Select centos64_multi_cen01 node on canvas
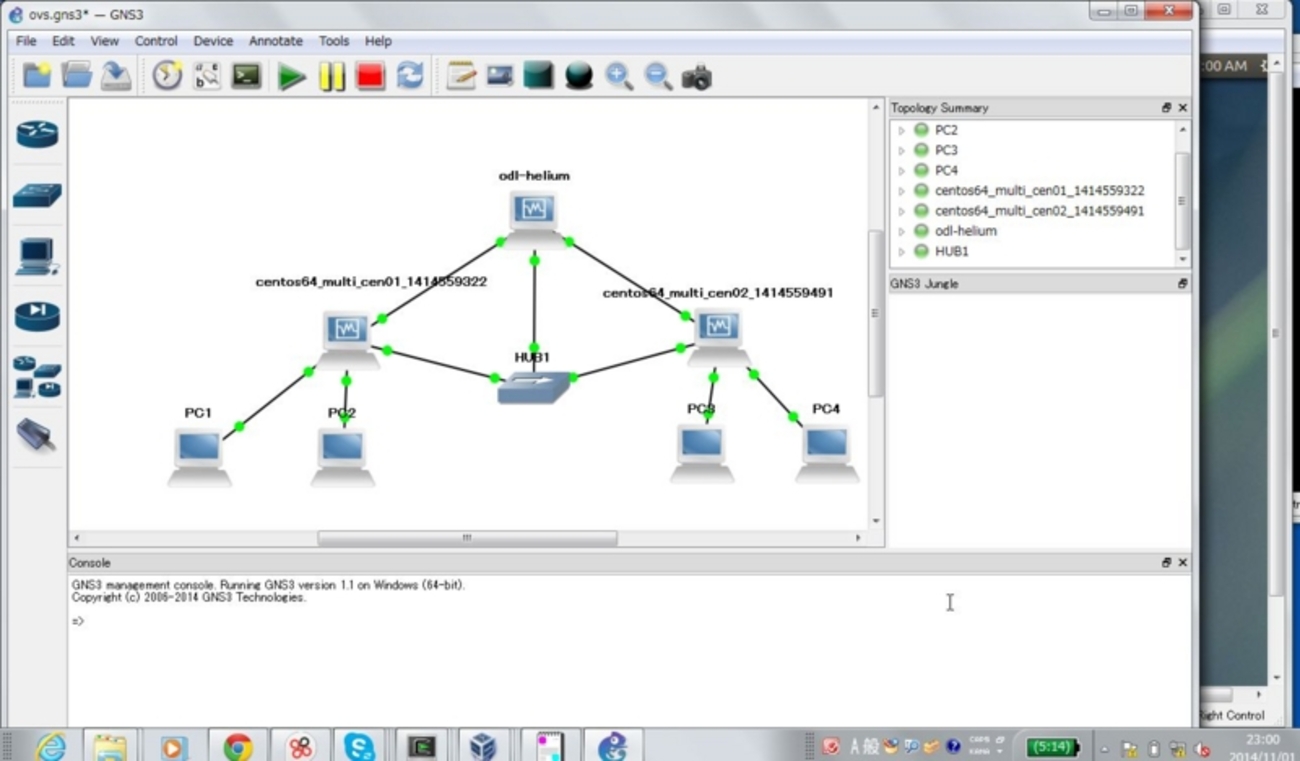The width and height of the screenshot is (1300, 761). point(347,338)
